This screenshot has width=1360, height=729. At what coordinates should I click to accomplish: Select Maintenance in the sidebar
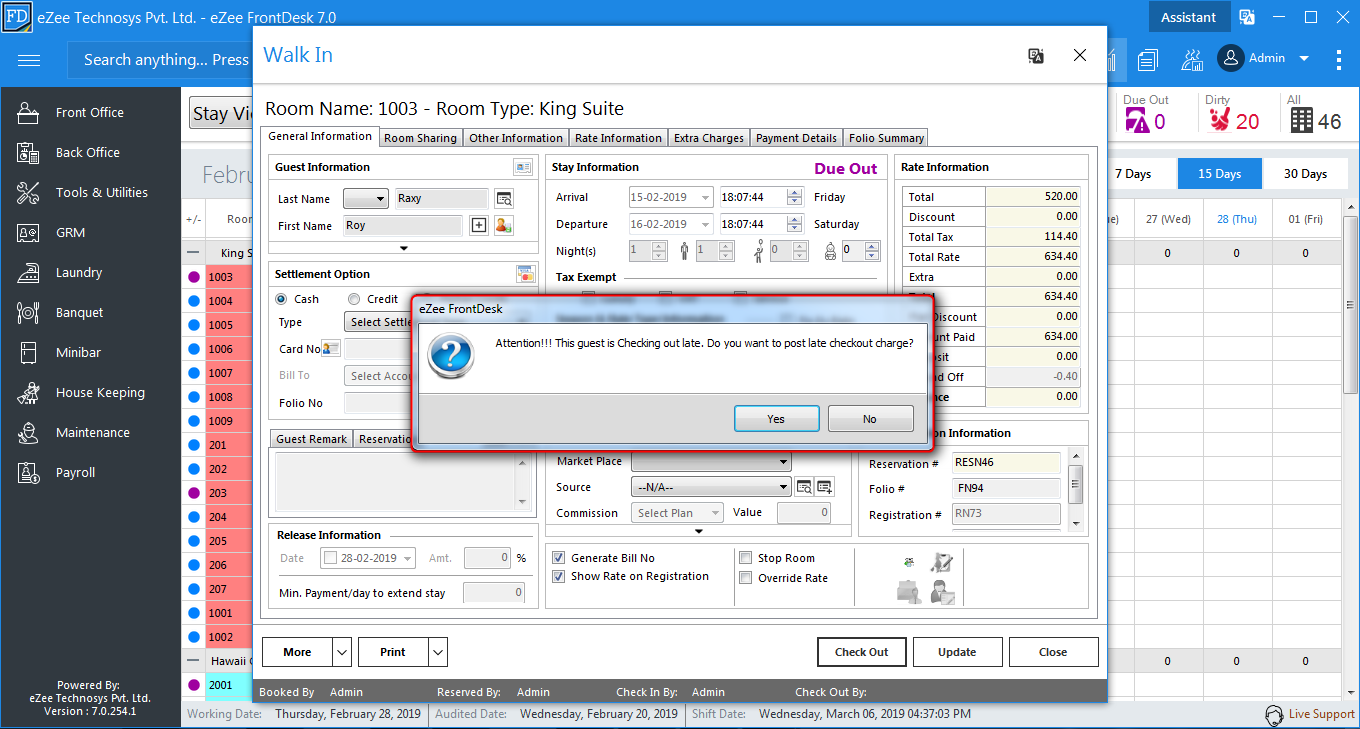93,433
